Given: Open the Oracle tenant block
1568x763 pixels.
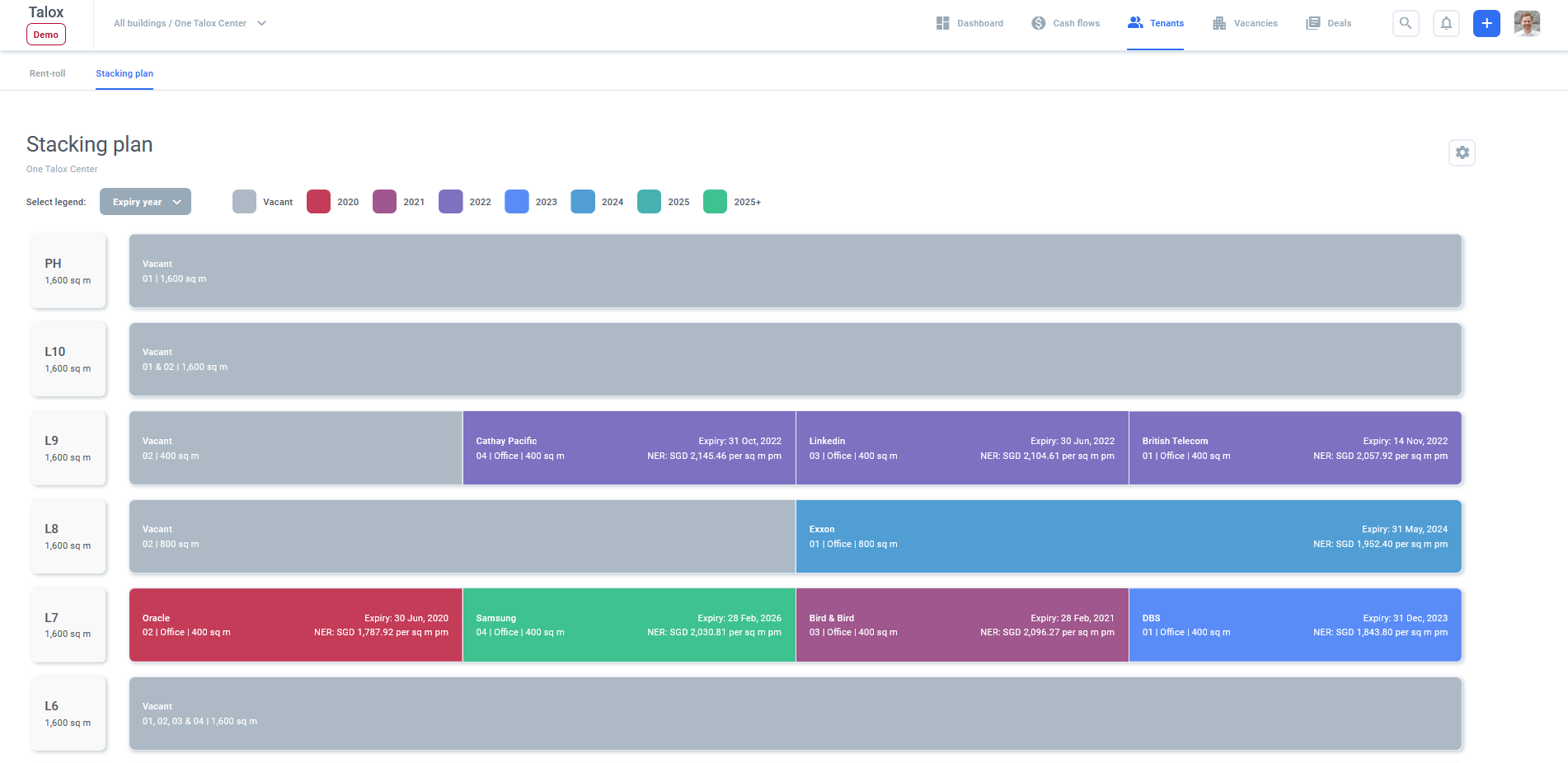Looking at the screenshot, I should coord(296,625).
